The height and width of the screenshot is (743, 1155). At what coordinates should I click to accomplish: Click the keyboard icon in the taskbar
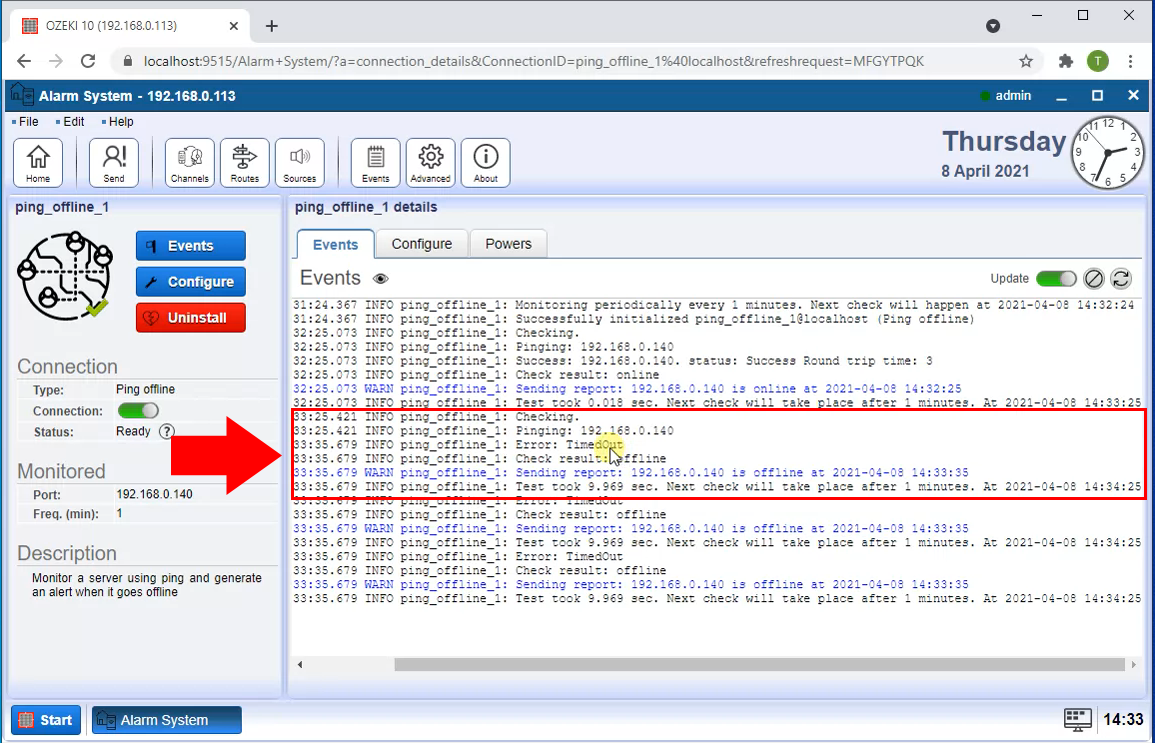tap(1078, 719)
